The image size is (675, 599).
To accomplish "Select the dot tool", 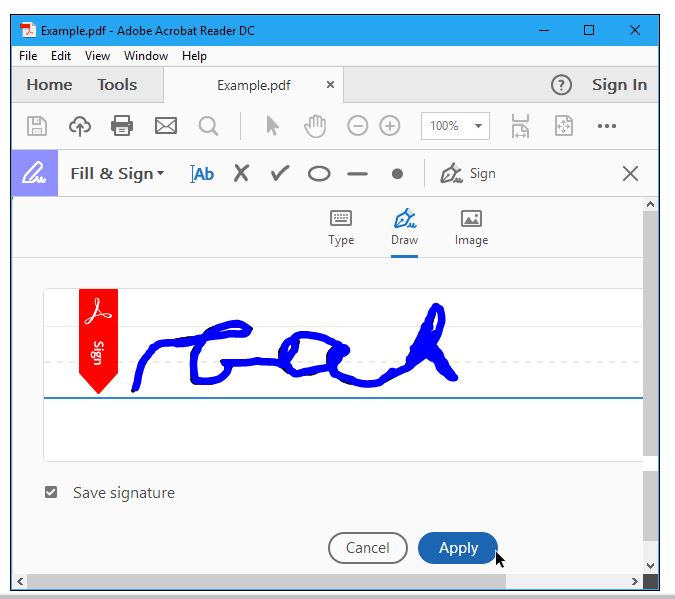I will point(397,174).
